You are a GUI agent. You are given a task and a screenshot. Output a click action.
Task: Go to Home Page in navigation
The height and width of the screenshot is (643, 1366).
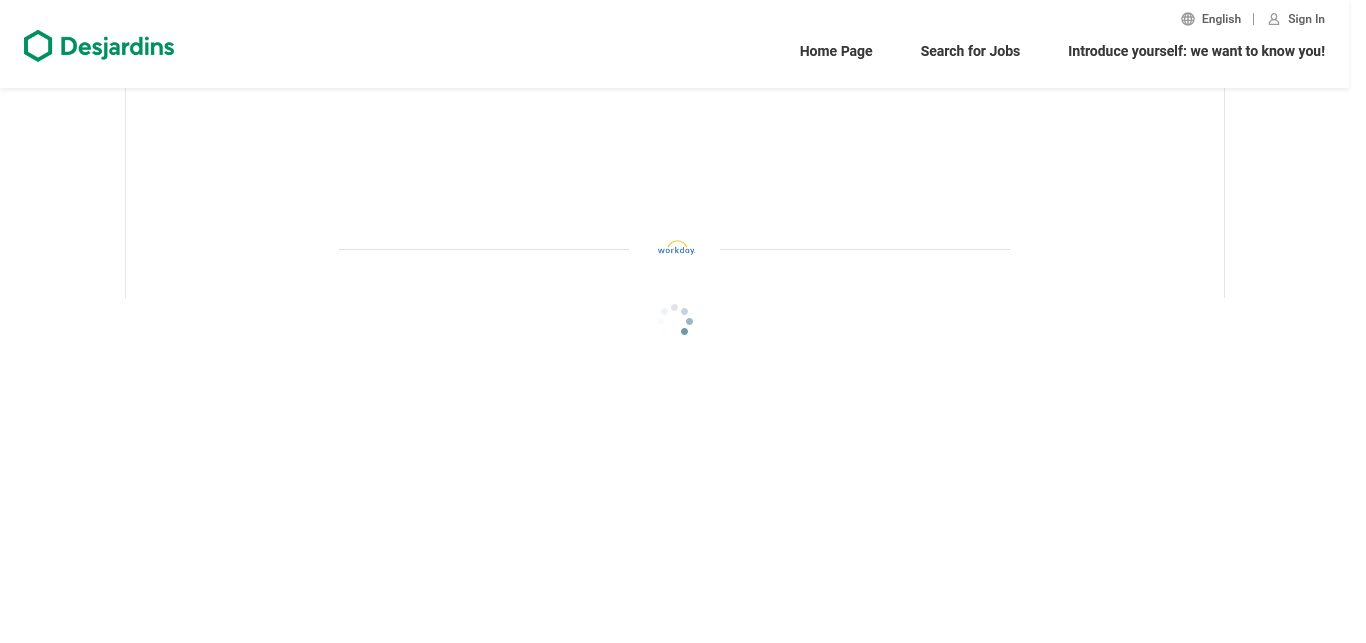(836, 51)
